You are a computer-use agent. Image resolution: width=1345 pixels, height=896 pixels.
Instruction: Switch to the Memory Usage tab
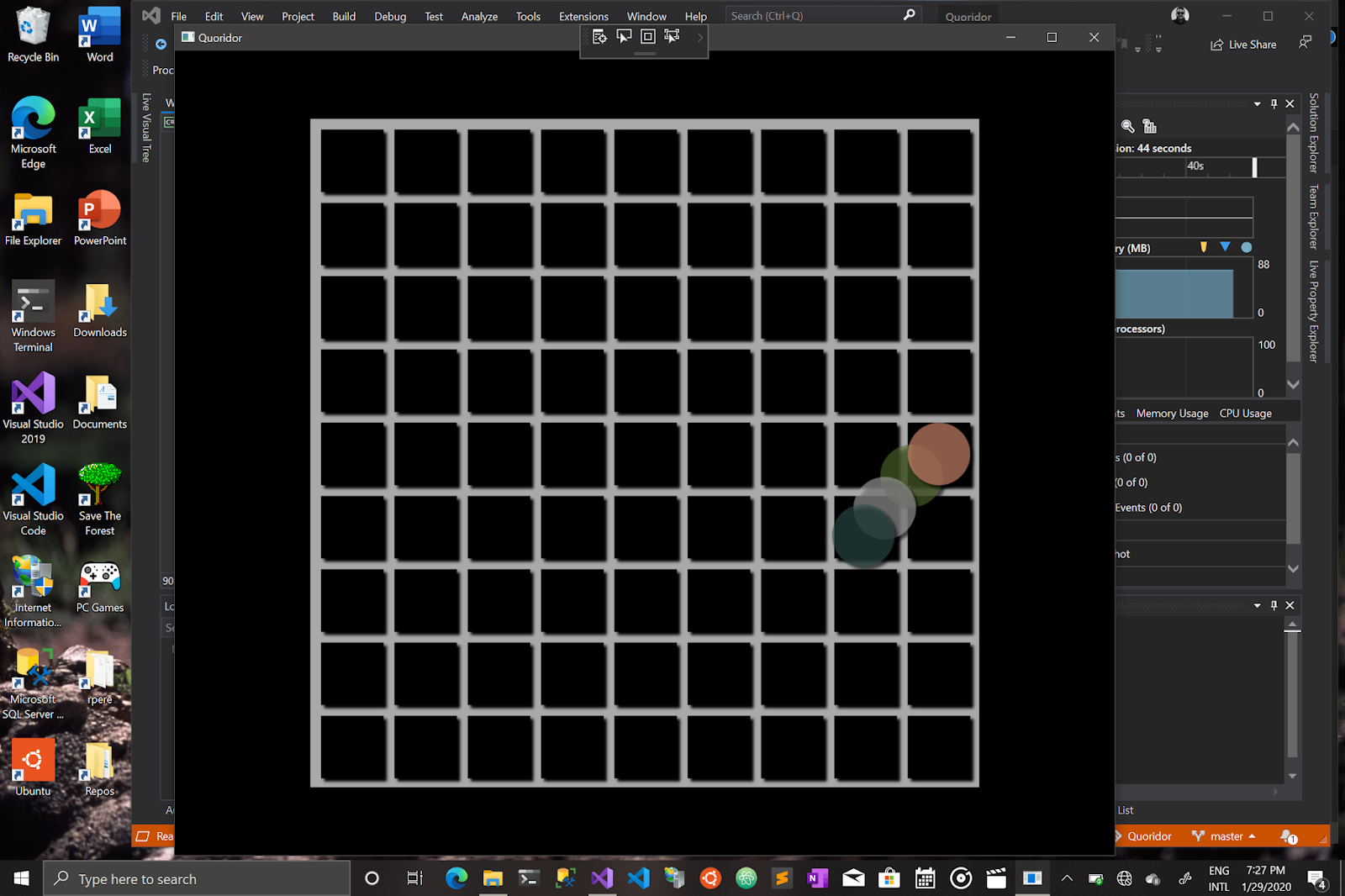tap(1171, 413)
